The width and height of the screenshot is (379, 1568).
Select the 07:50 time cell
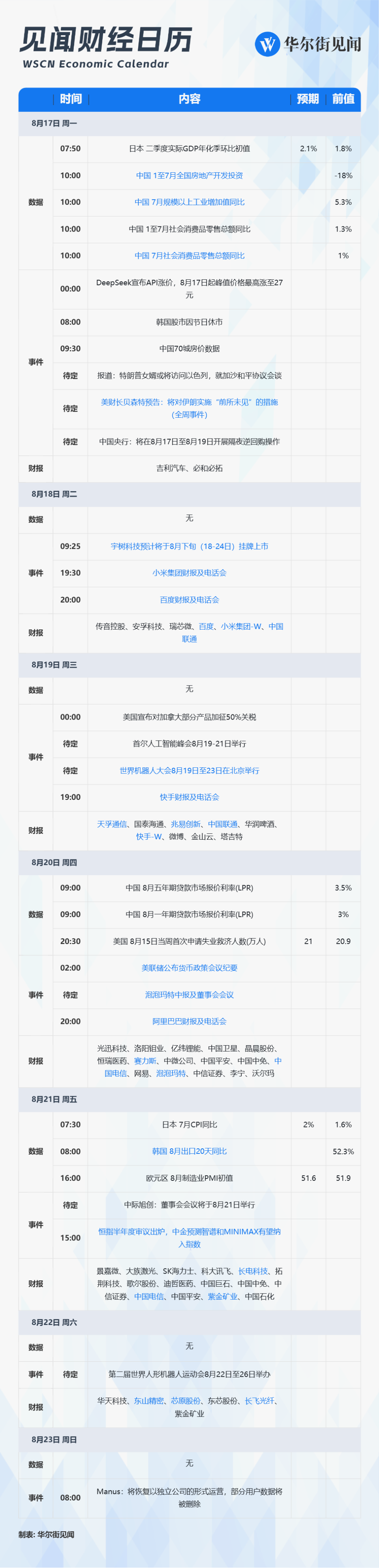[71, 149]
